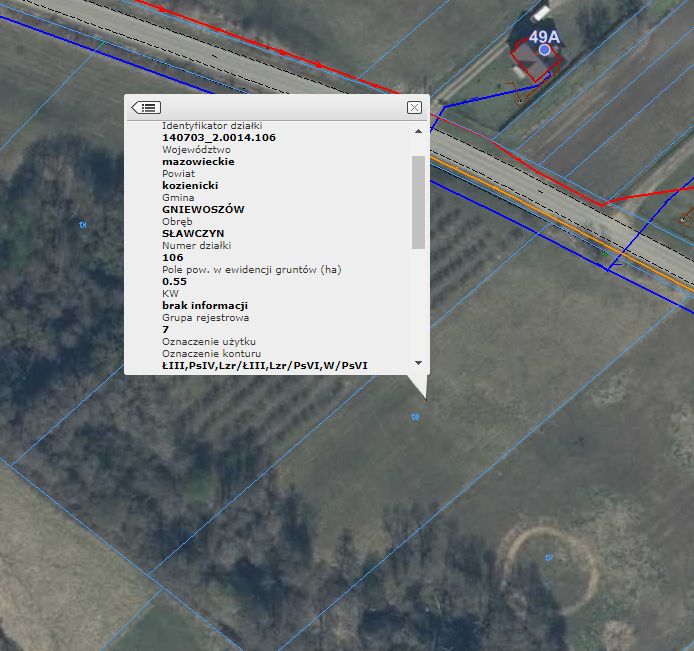Click the scroll down arrow in popup
694x651 pixels.
coord(418,363)
